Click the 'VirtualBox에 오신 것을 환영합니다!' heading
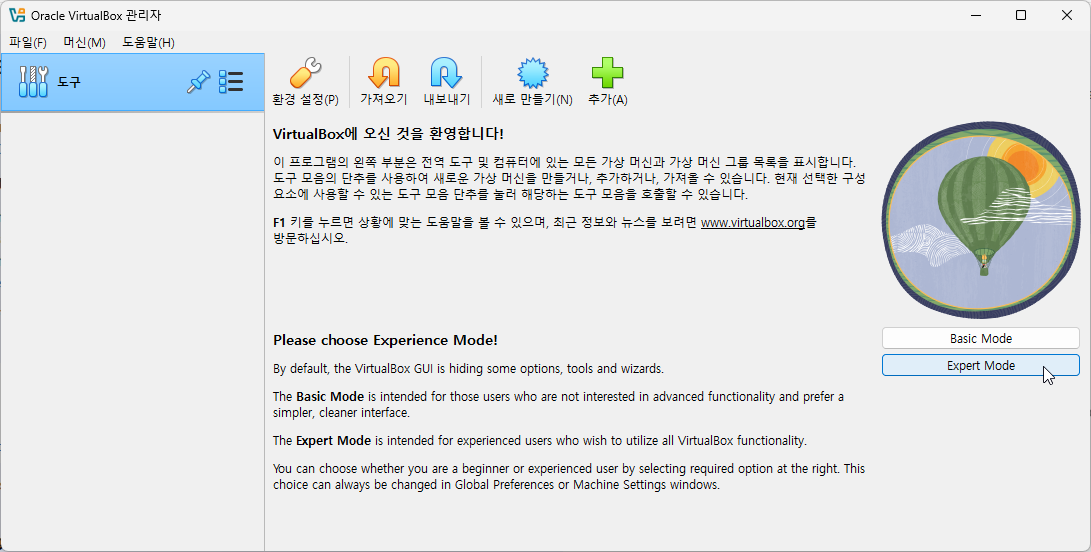Screen dimensions: 1091x552 tap(388, 134)
